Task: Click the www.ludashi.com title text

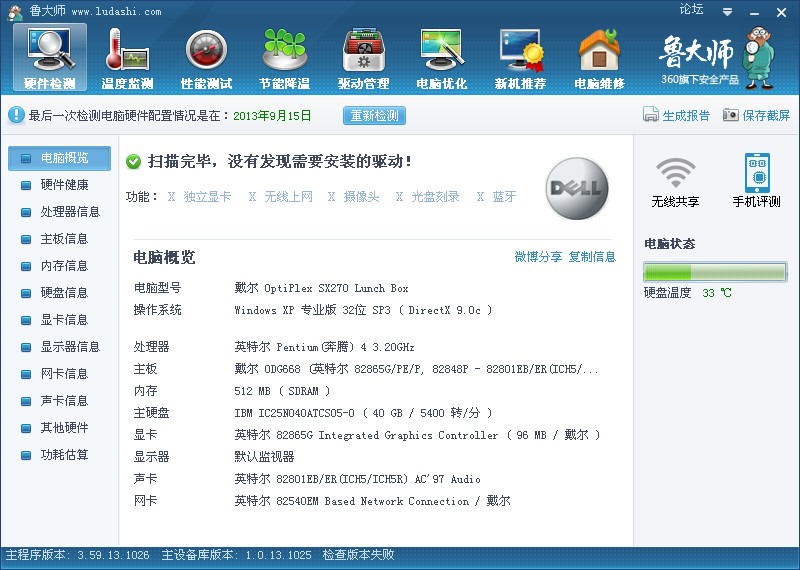Action: (116, 12)
